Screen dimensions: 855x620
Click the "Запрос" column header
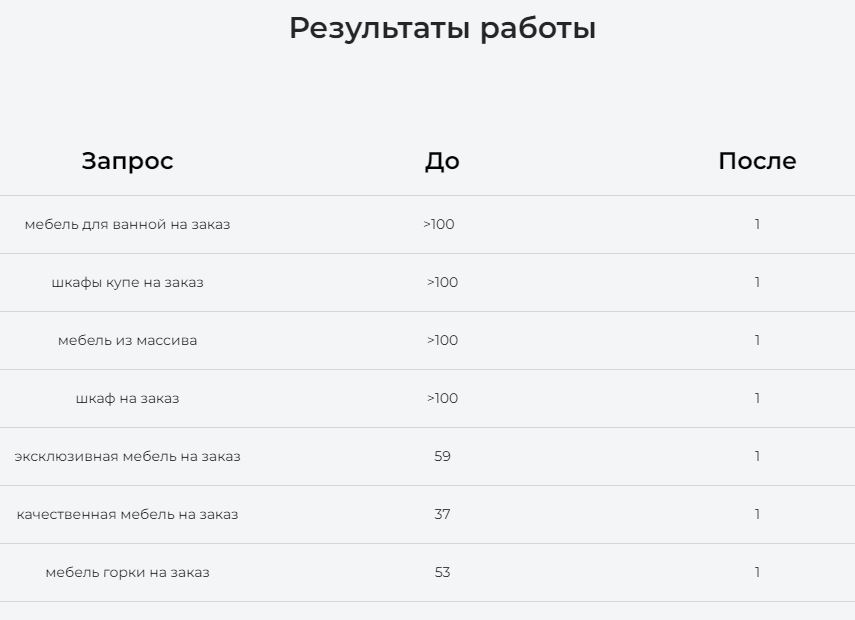click(x=127, y=161)
